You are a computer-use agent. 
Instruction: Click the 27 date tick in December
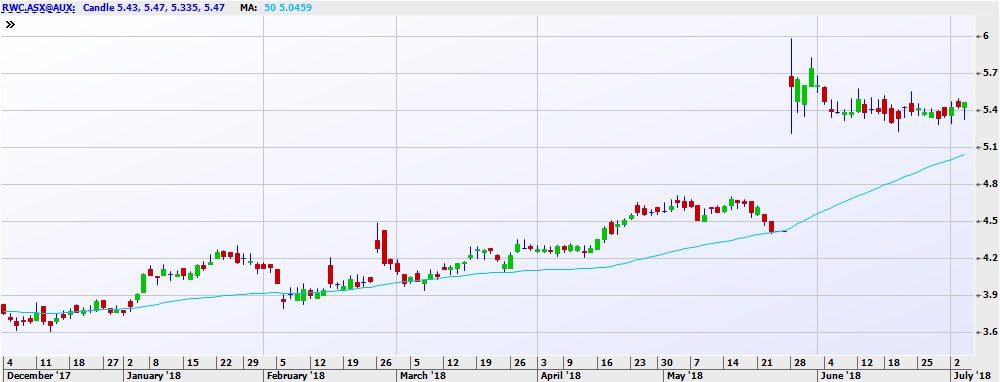(112, 362)
